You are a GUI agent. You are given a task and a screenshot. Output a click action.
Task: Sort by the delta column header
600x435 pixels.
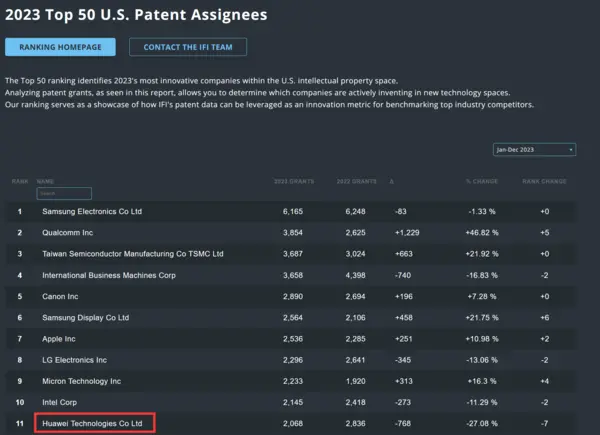point(392,181)
